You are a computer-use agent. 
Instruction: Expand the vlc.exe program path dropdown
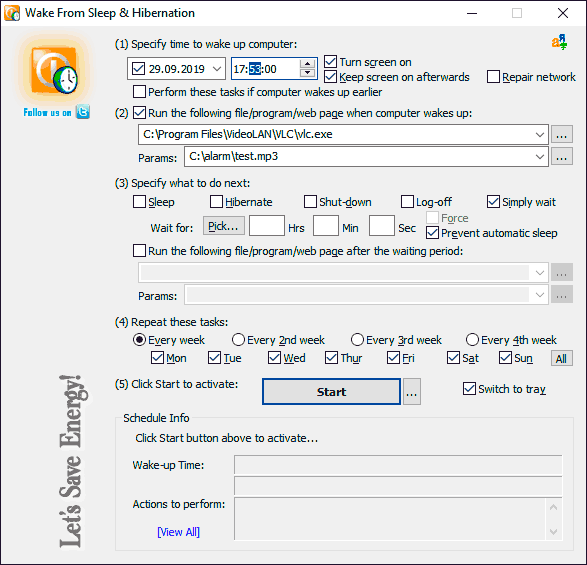tap(539, 134)
